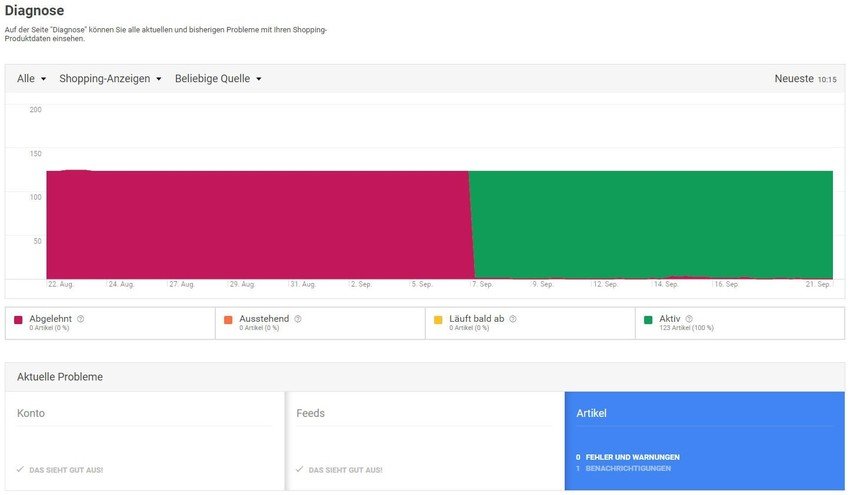
Task: Click '1 Benachrichtigungen' in Artikel
Action: [623, 468]
